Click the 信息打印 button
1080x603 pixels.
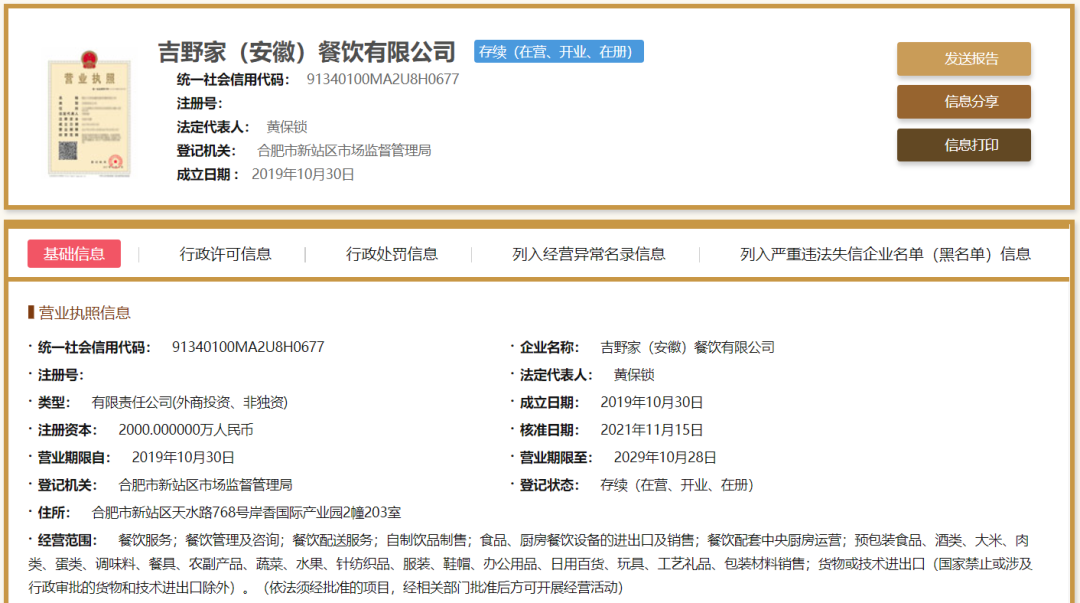(964, 145)
